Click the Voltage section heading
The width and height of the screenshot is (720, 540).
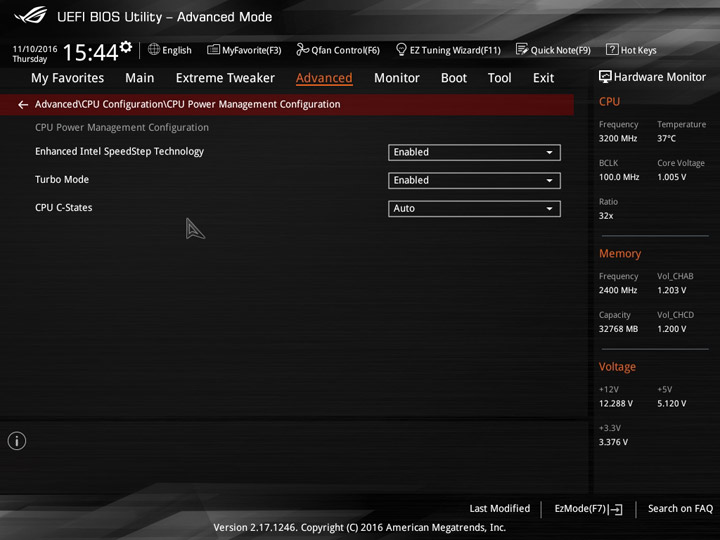pyautogui.click(x=617, y=367)
